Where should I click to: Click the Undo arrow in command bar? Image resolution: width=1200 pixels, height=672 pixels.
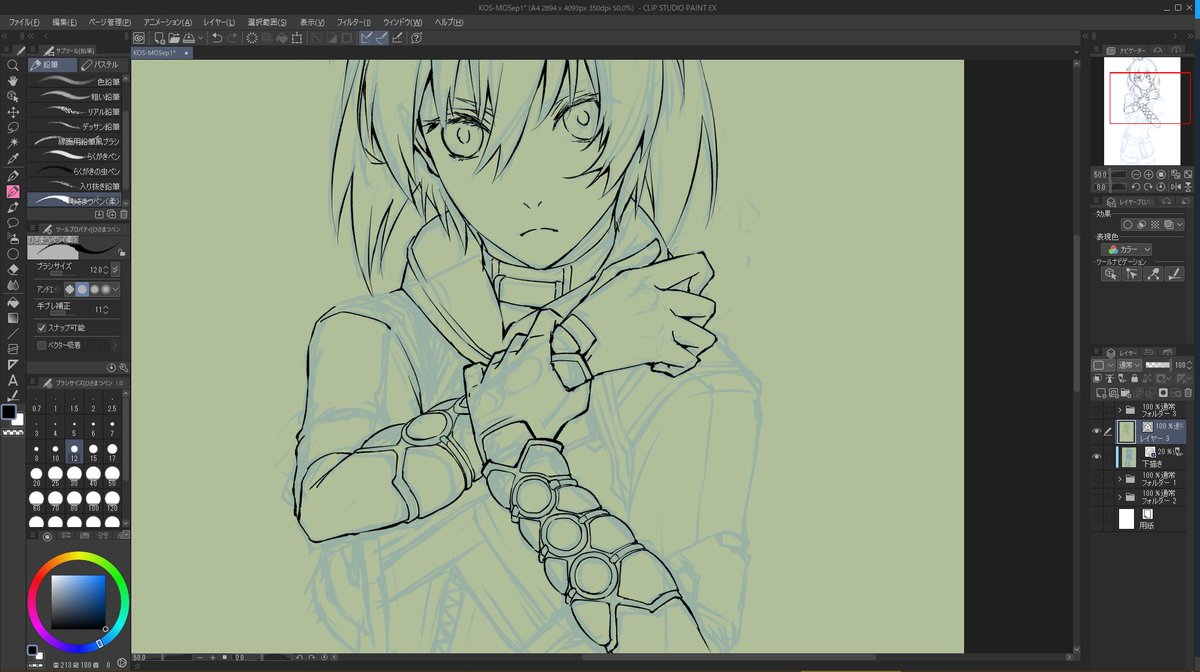[217, 38]
